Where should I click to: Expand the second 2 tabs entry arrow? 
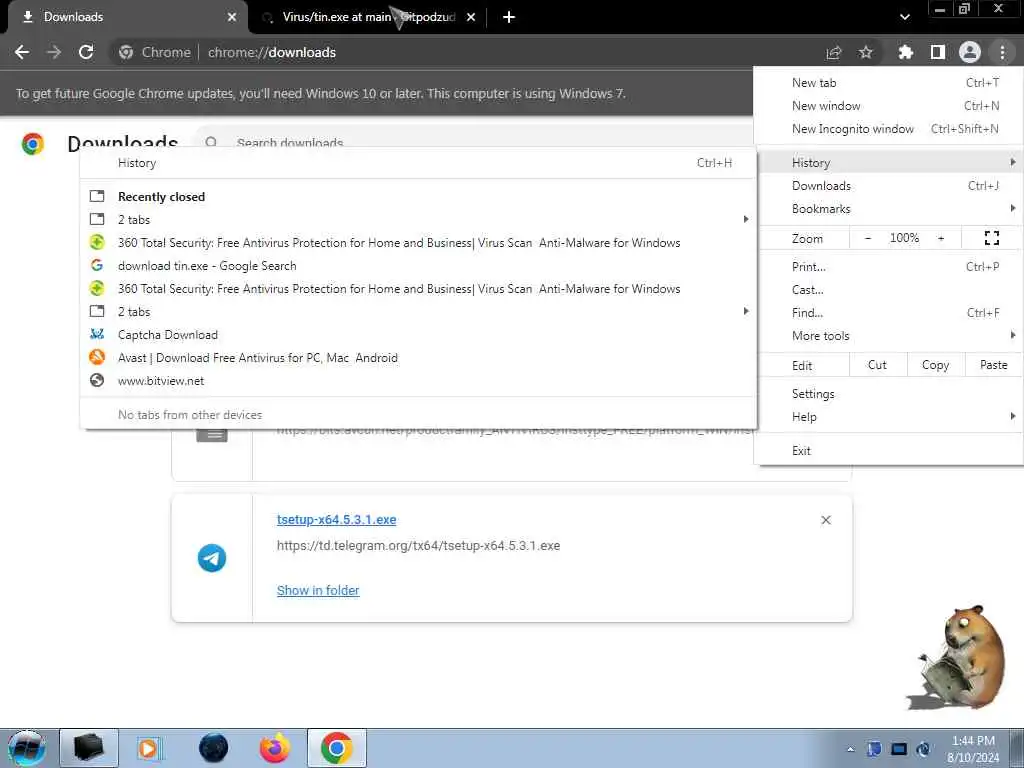click(745, 312)
